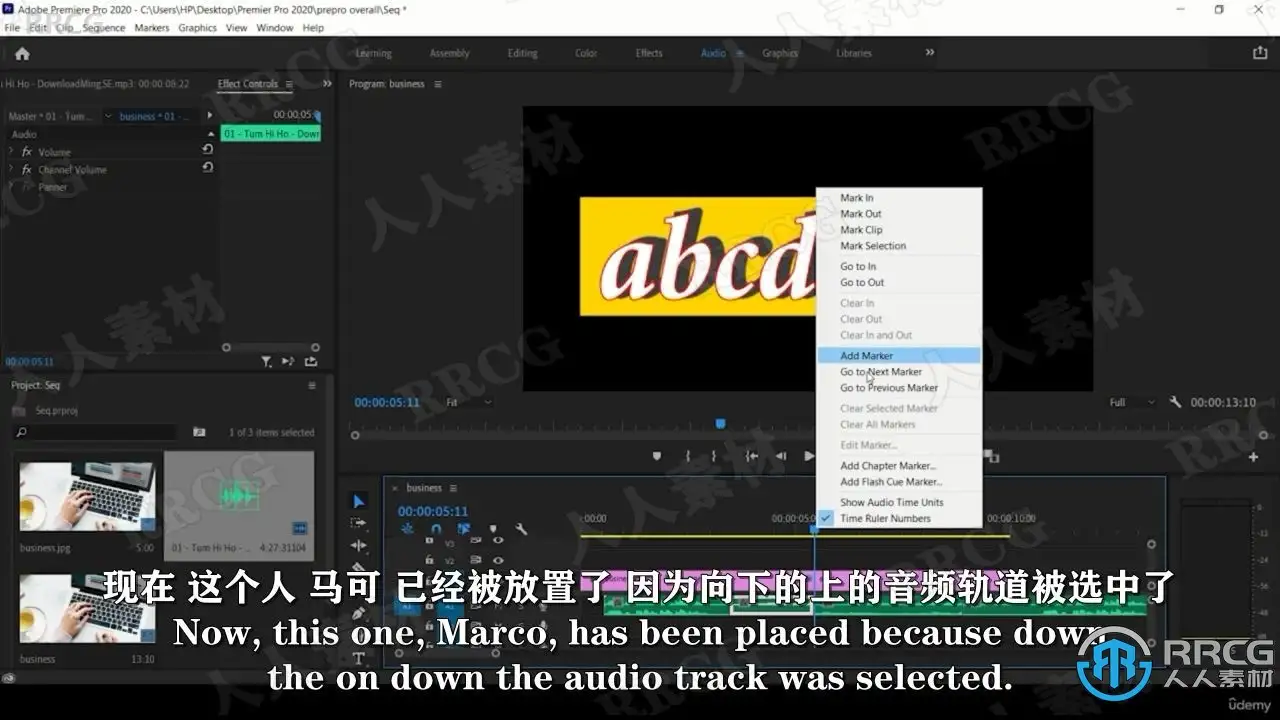Reset the Channel Volume effect
1280x720 pixels.
pyautogui.click(x=207, y=168)
